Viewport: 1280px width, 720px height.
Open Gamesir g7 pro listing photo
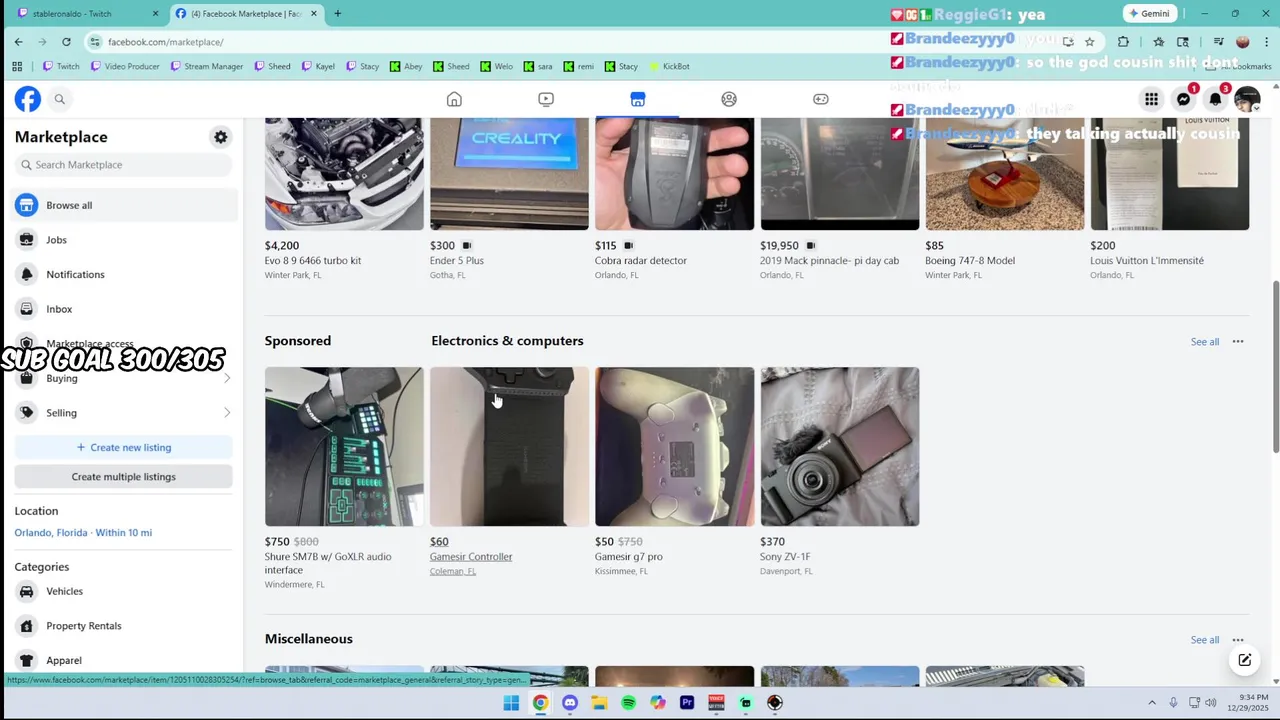click(675, 446)
